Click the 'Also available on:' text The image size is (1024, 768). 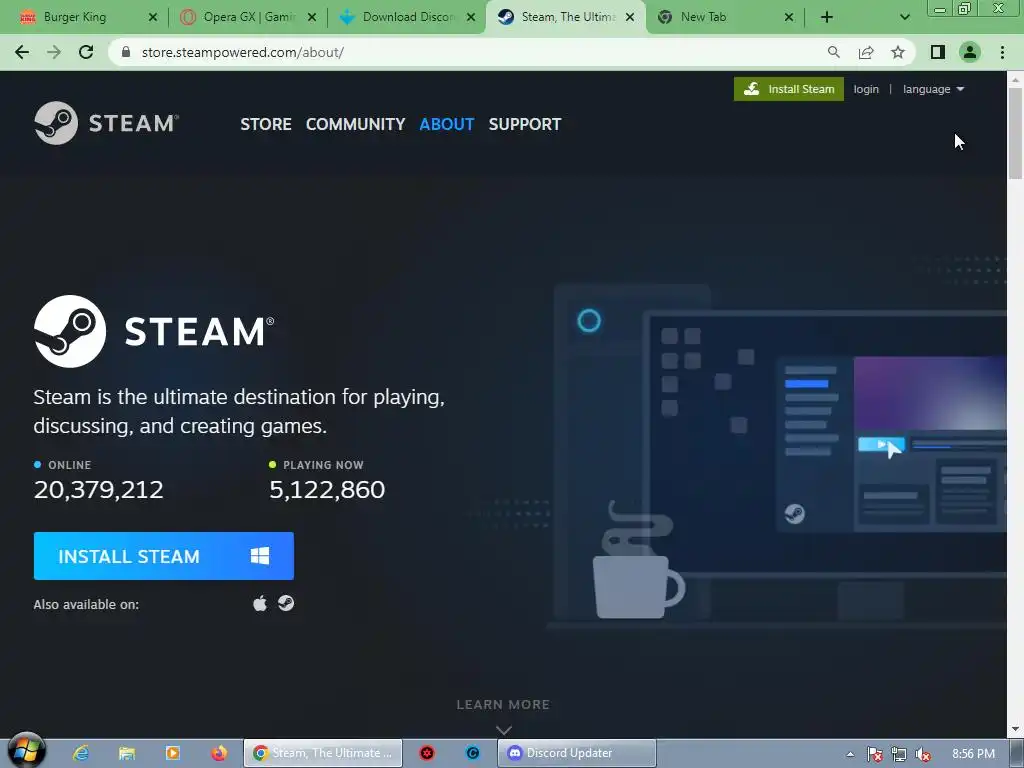86,604
